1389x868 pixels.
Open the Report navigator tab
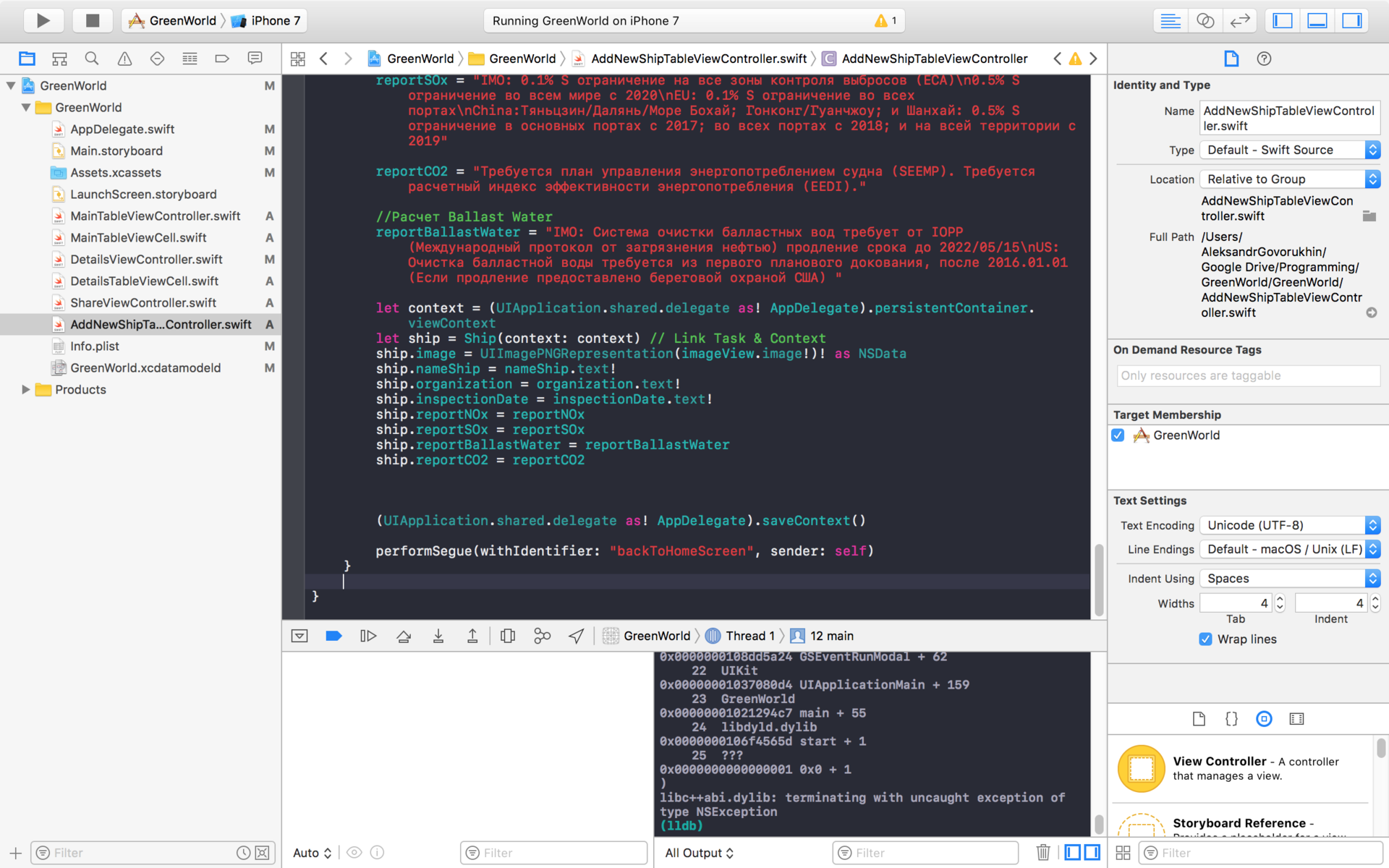point(255,59)
